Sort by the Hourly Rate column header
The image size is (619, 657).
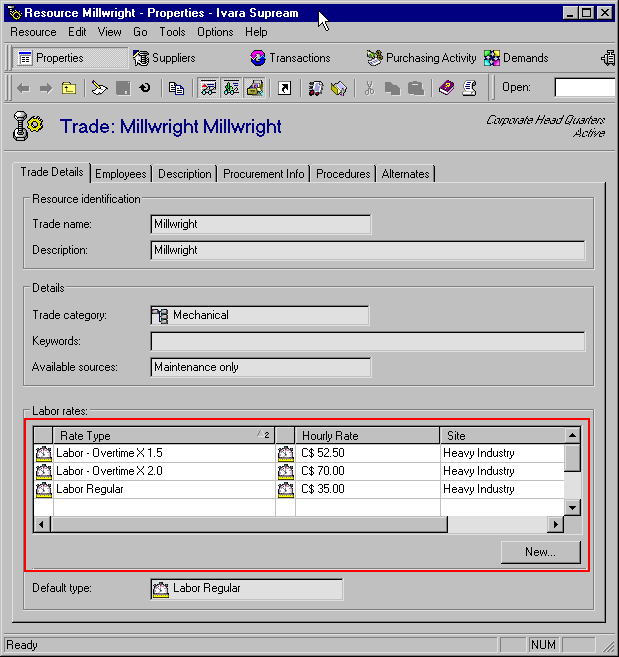pyautogui.click(x=367, y=436)
